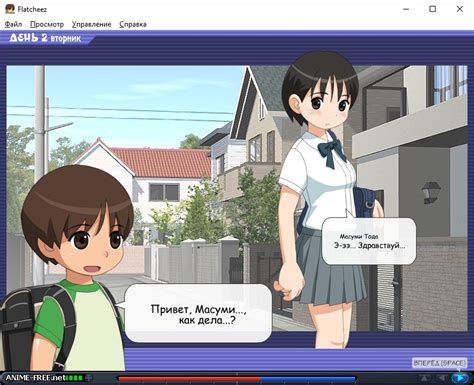This screenshot has width=474, height=385.
Task: Maximize the Flatcheez window
Action: (x=432, y=9)
